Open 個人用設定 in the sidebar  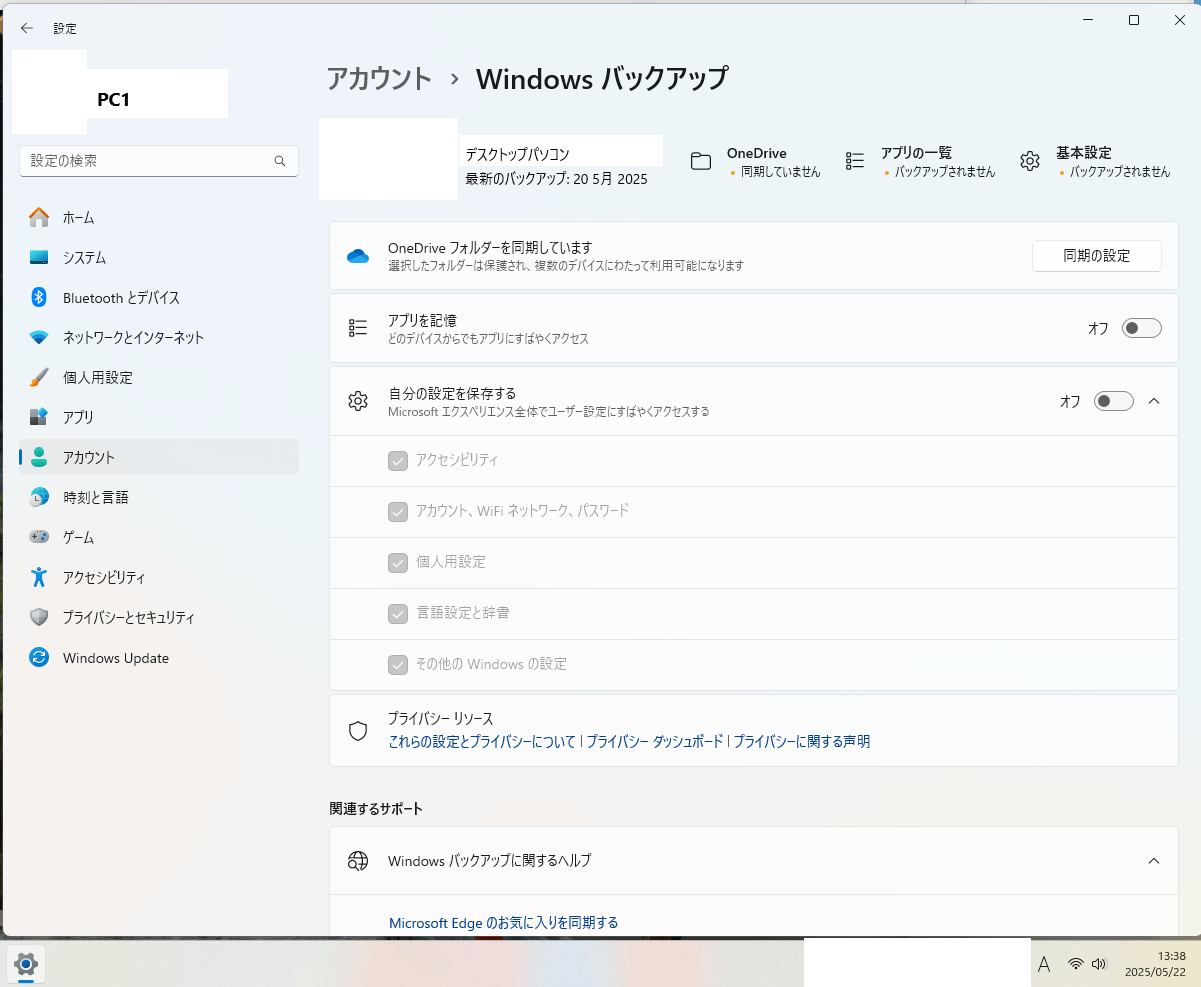pos(159,377)
